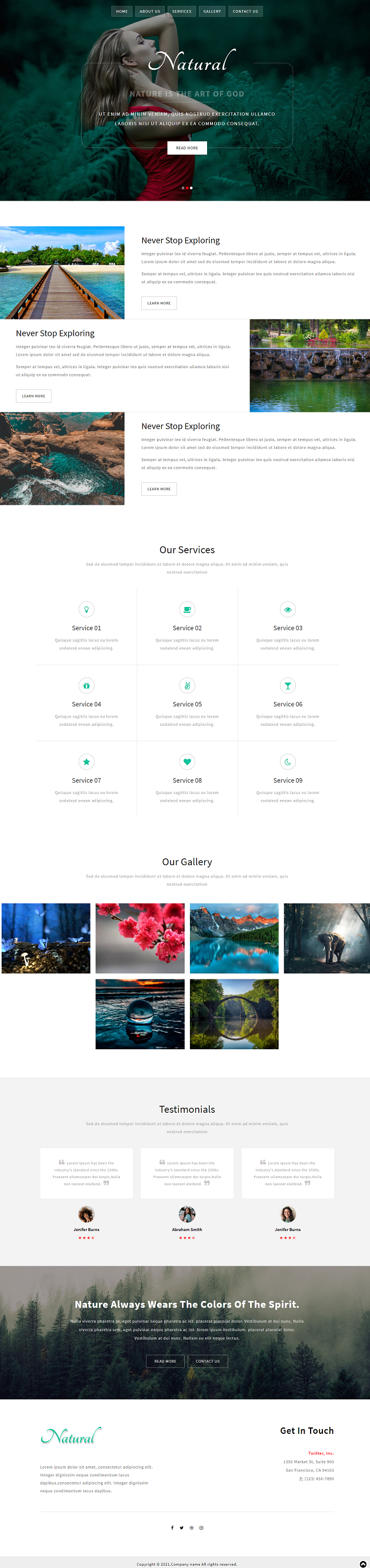Screen dimensions: 370x1568
Task: Click the Service 04 gift icon
Action: (x=86, y=685)
